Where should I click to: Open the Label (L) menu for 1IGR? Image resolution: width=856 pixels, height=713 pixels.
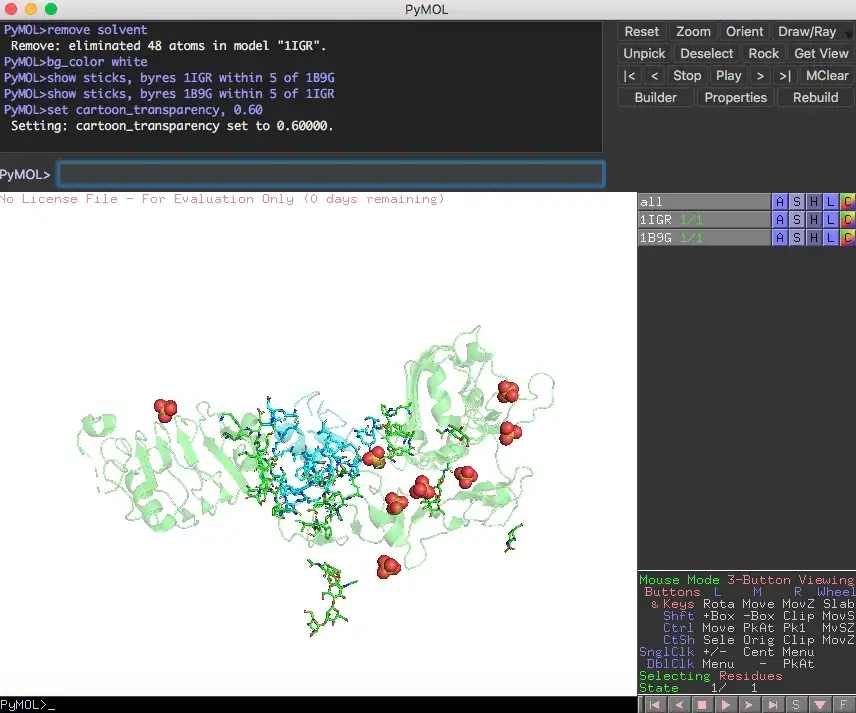click(x=828, y=218)
